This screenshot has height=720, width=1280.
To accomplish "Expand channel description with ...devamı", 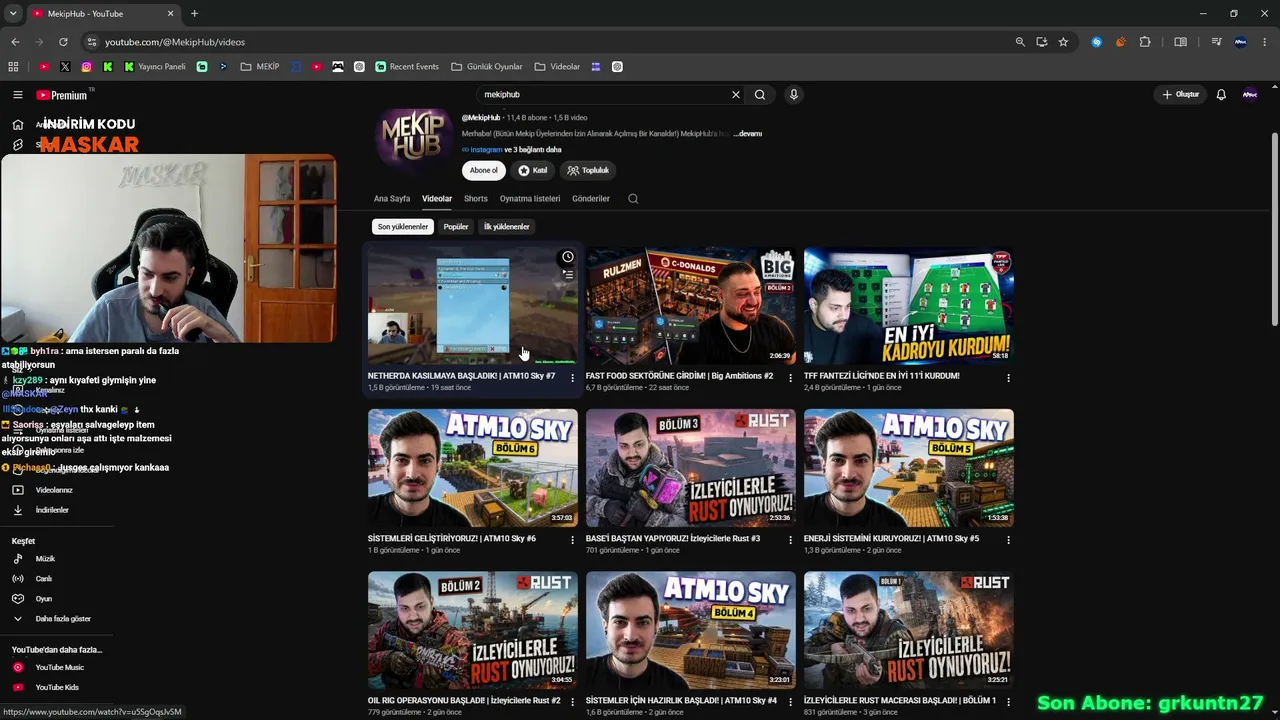I will 748,133.
